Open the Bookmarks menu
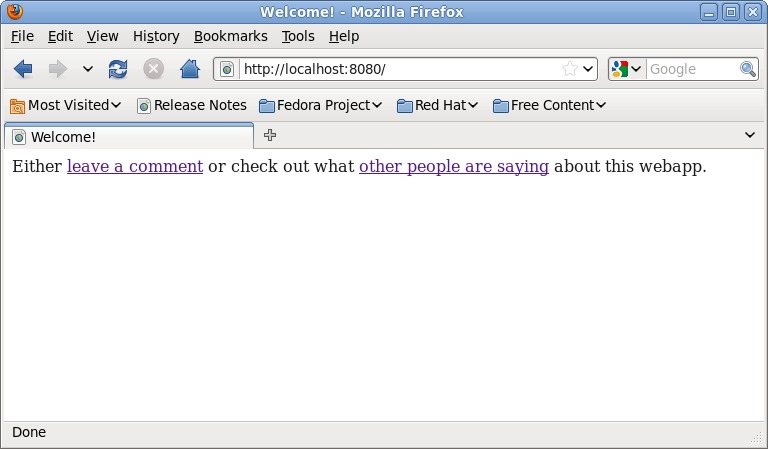This screenshot has height=449, width=768. tap(230, 36)
